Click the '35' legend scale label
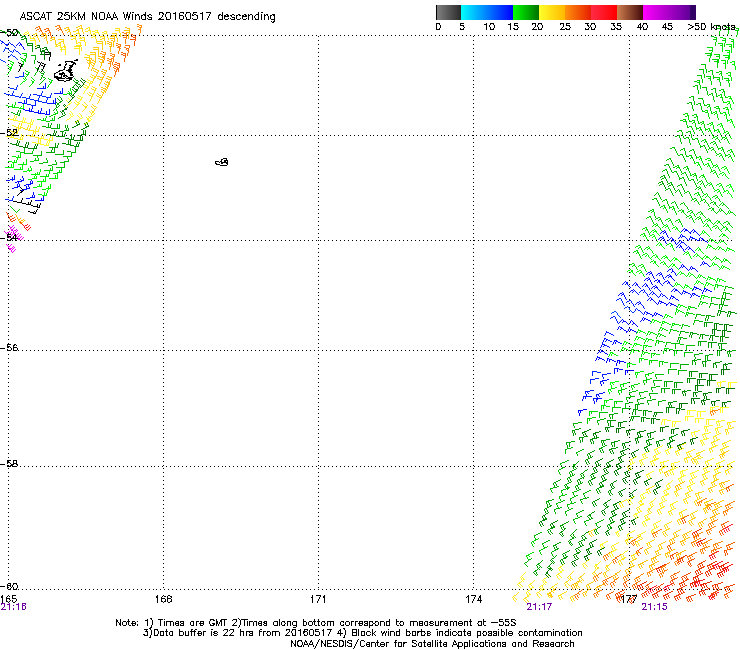Image resolution: width=740 pixels, height=650 pixels. tap(616, 27)
